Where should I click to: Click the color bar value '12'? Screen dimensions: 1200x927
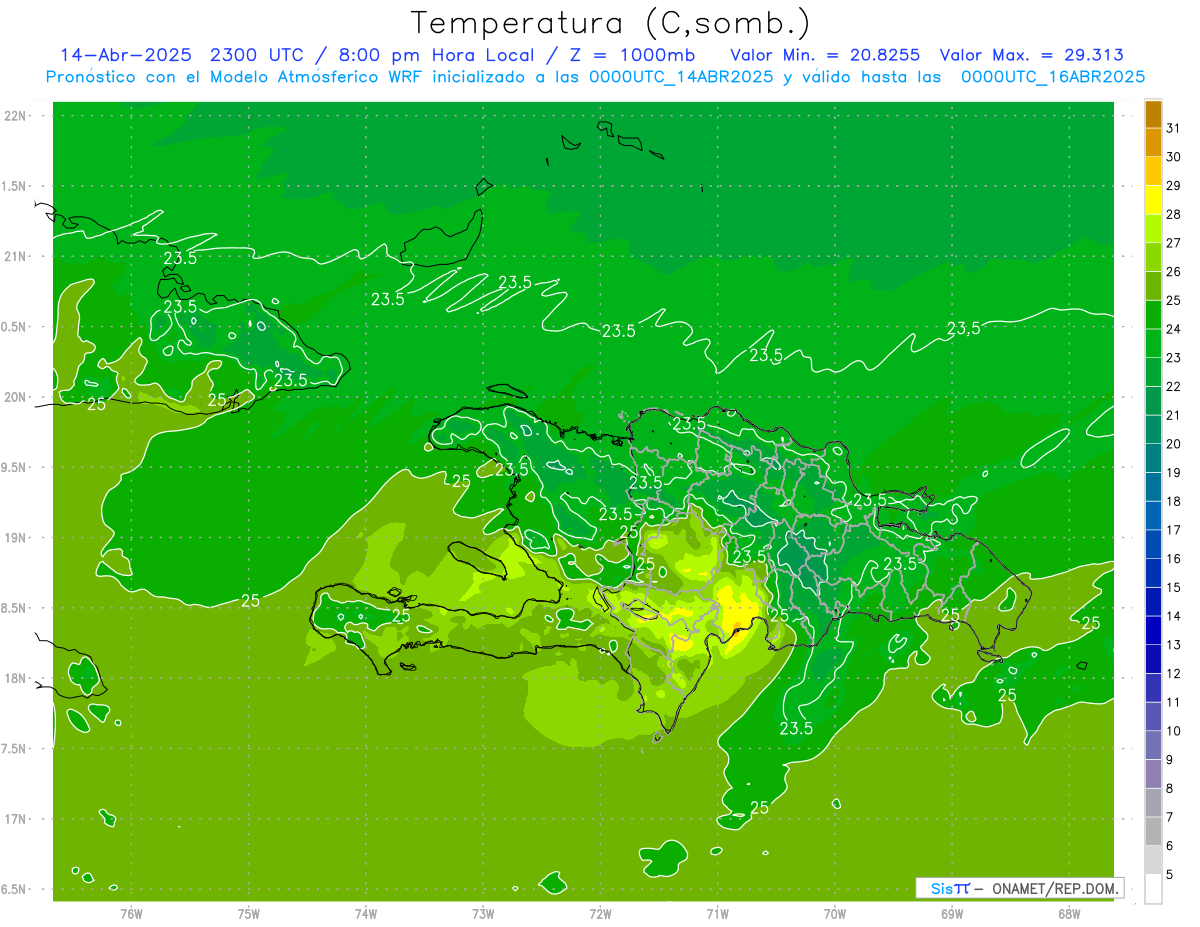point(1174,673)
